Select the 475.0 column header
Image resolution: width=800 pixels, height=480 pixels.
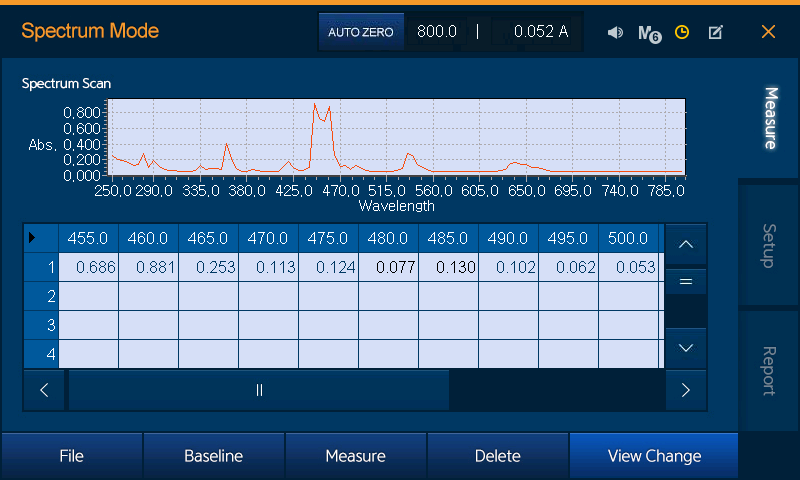(x=328, y=238)
